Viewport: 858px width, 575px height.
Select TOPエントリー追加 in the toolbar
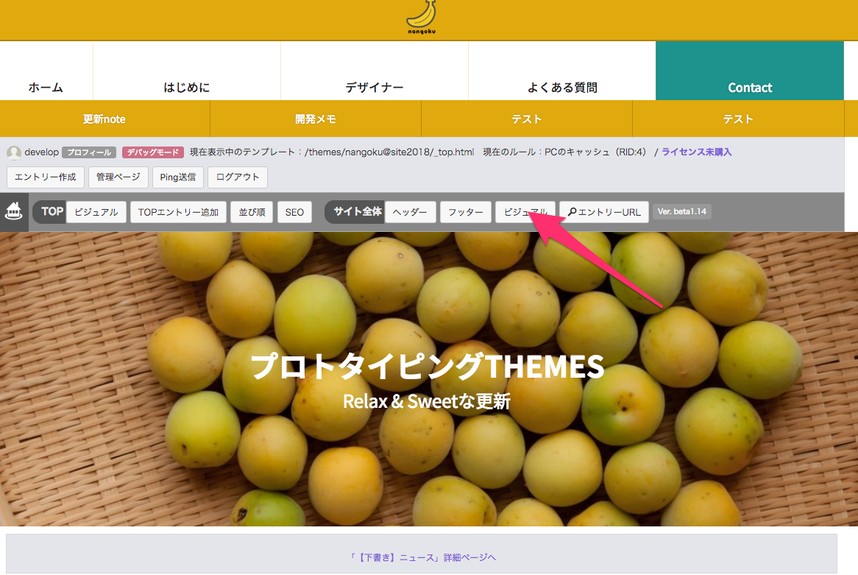tap(178, 212)
